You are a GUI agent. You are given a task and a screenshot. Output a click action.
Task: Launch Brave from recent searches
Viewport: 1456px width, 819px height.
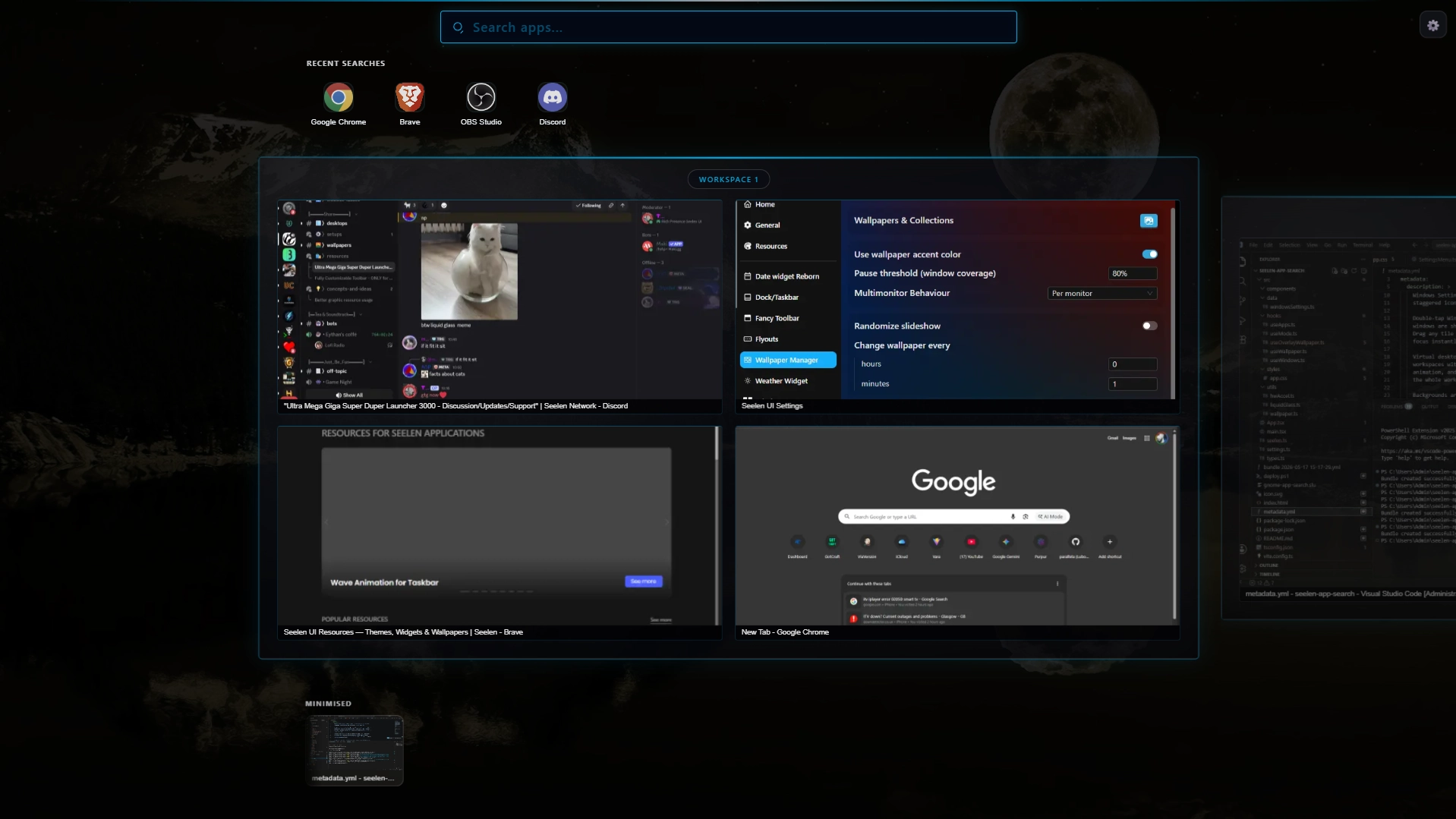(409, 105)
